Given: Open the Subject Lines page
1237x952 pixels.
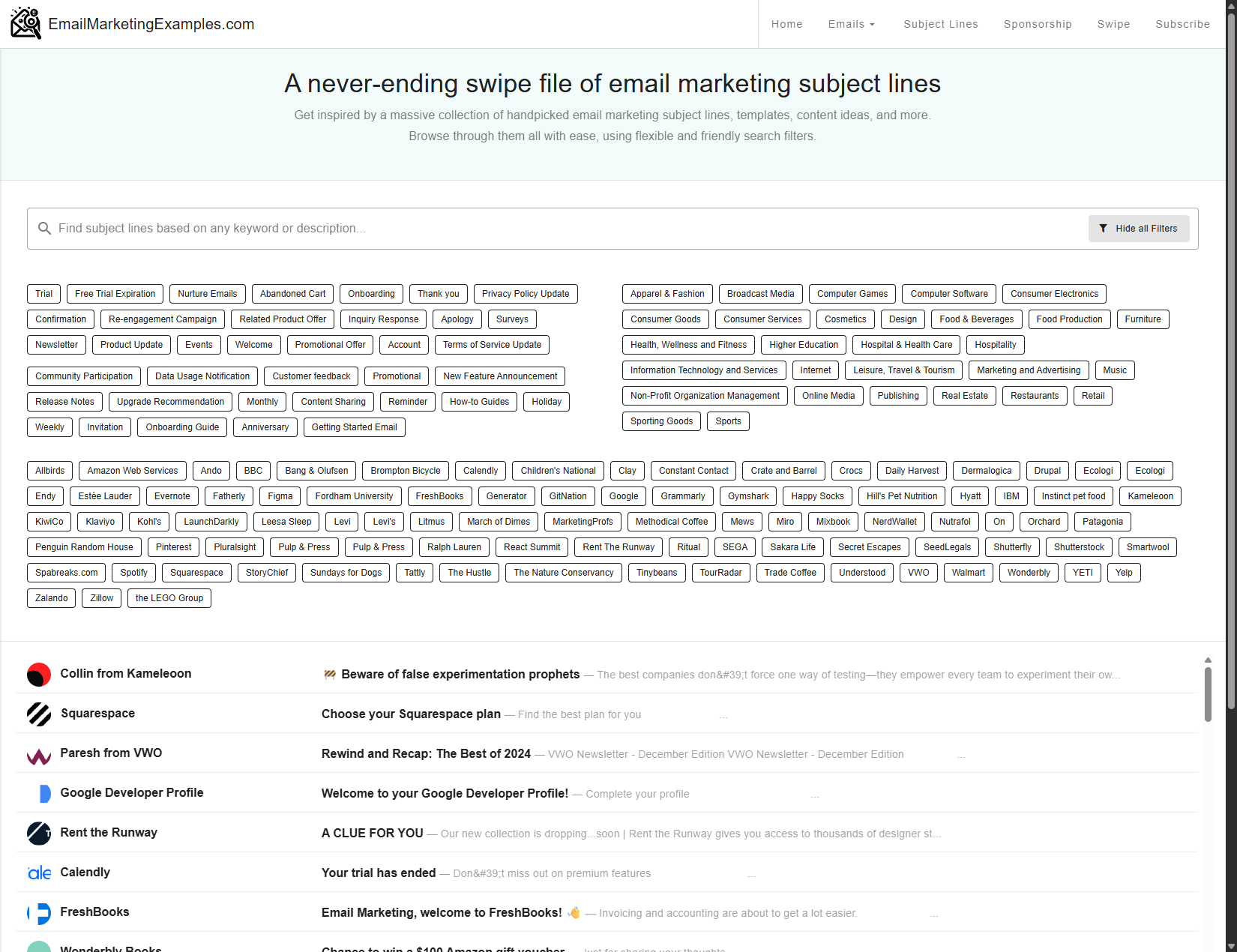Looking at the screenshot, I should pyautogui.click(x=941, y=24).
